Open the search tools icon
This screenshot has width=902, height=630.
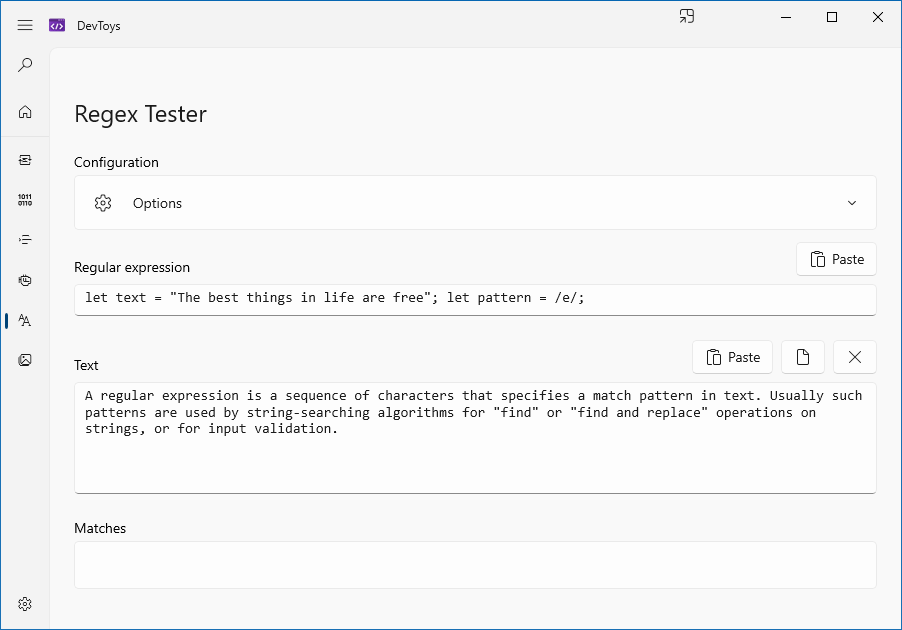point(25,65)
